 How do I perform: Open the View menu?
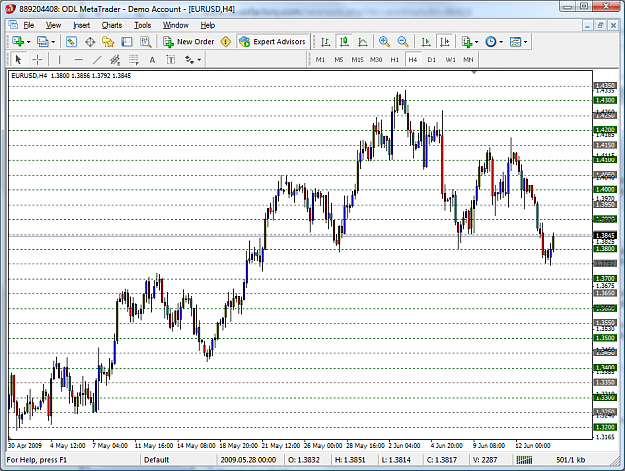tap(53, 25)
